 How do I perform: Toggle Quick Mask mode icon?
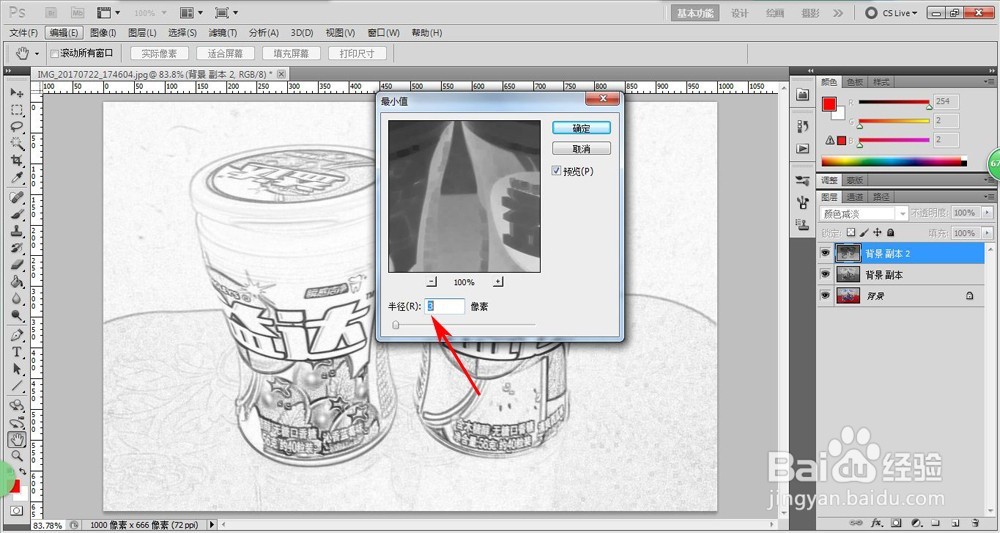coord(17,511)
